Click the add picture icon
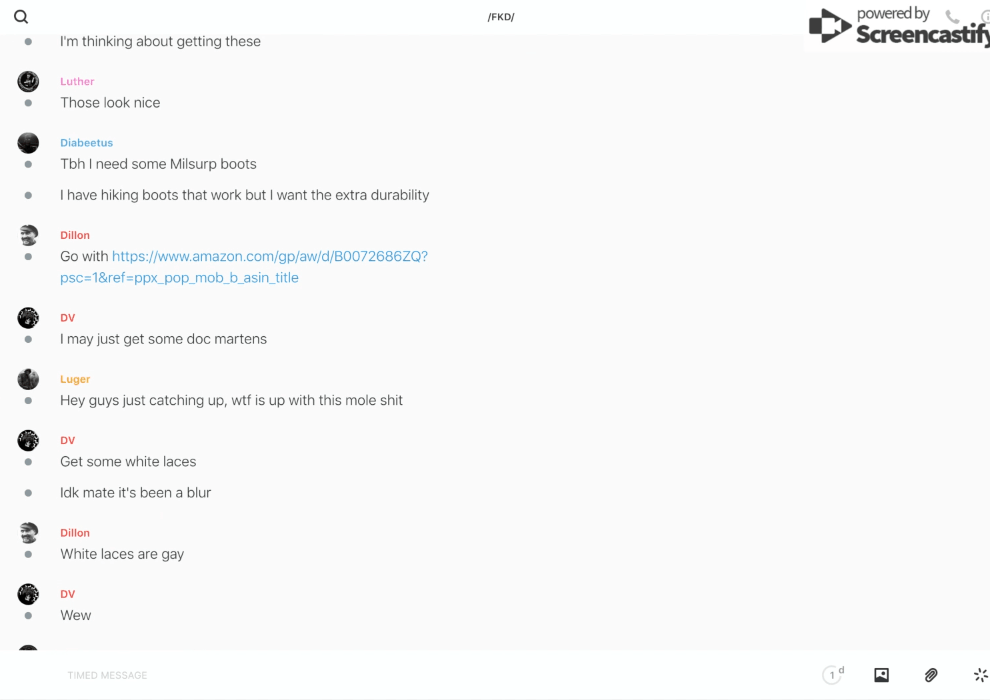 click(881, 675)
